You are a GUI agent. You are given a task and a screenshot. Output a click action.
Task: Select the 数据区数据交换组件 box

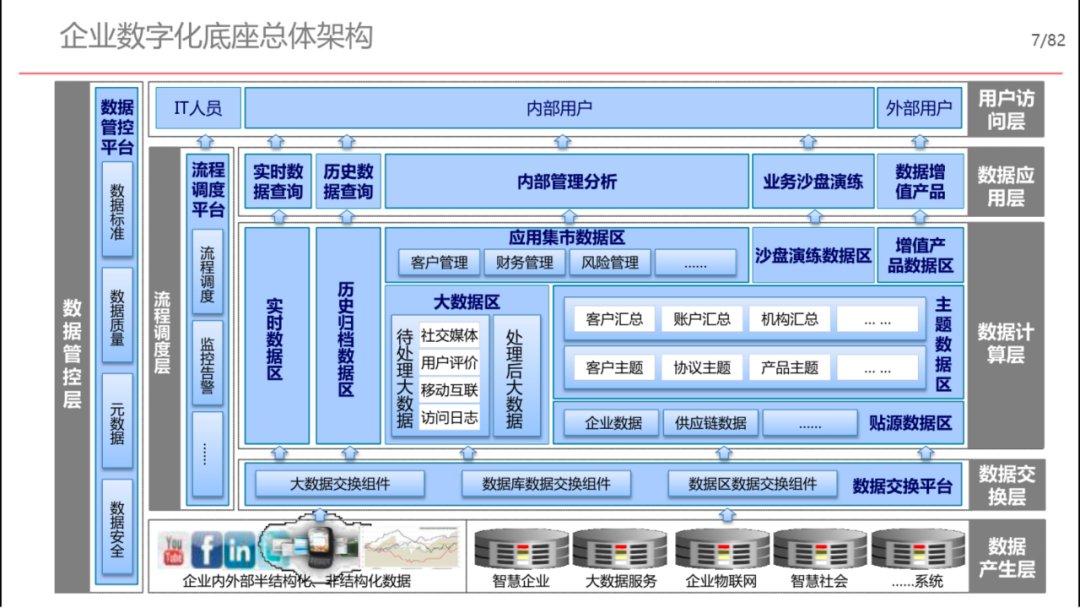coord(753,484)
